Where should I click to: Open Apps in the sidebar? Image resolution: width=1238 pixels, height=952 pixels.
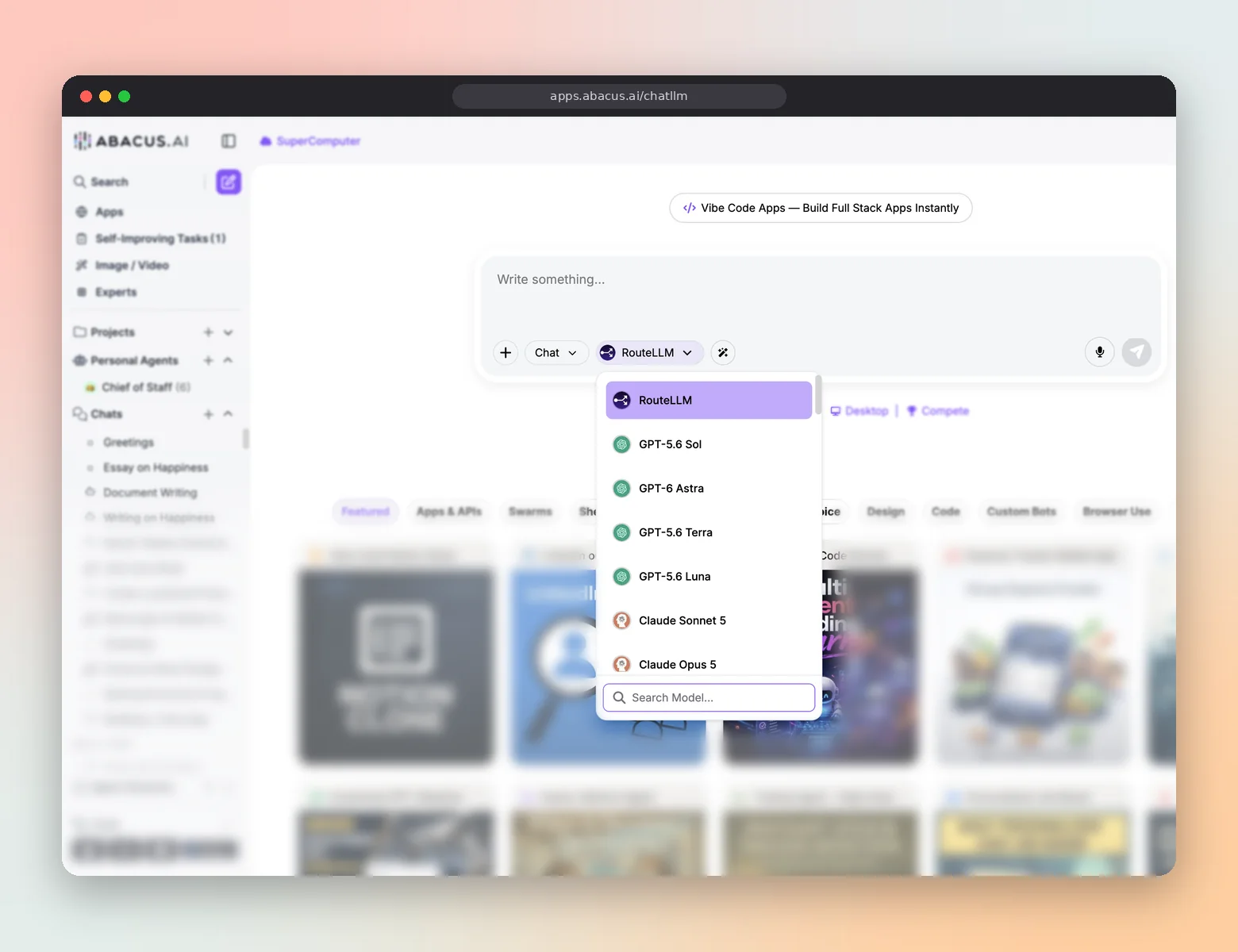click(x=100, y=212)
